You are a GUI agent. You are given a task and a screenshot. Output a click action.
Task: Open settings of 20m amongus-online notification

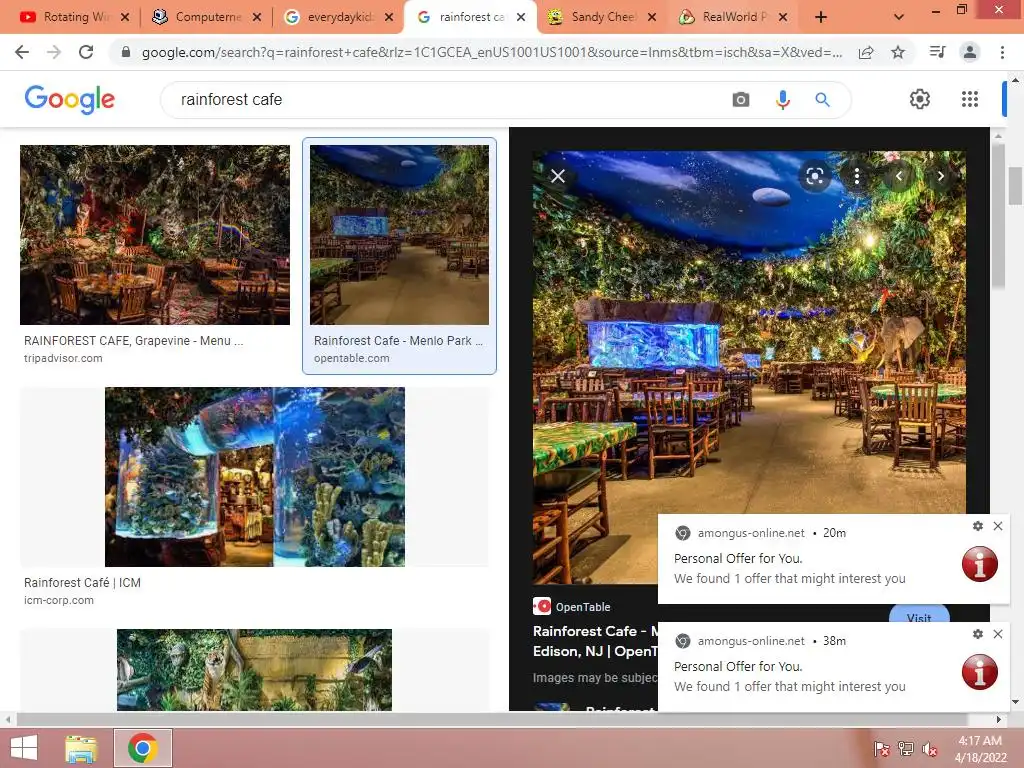978,526
